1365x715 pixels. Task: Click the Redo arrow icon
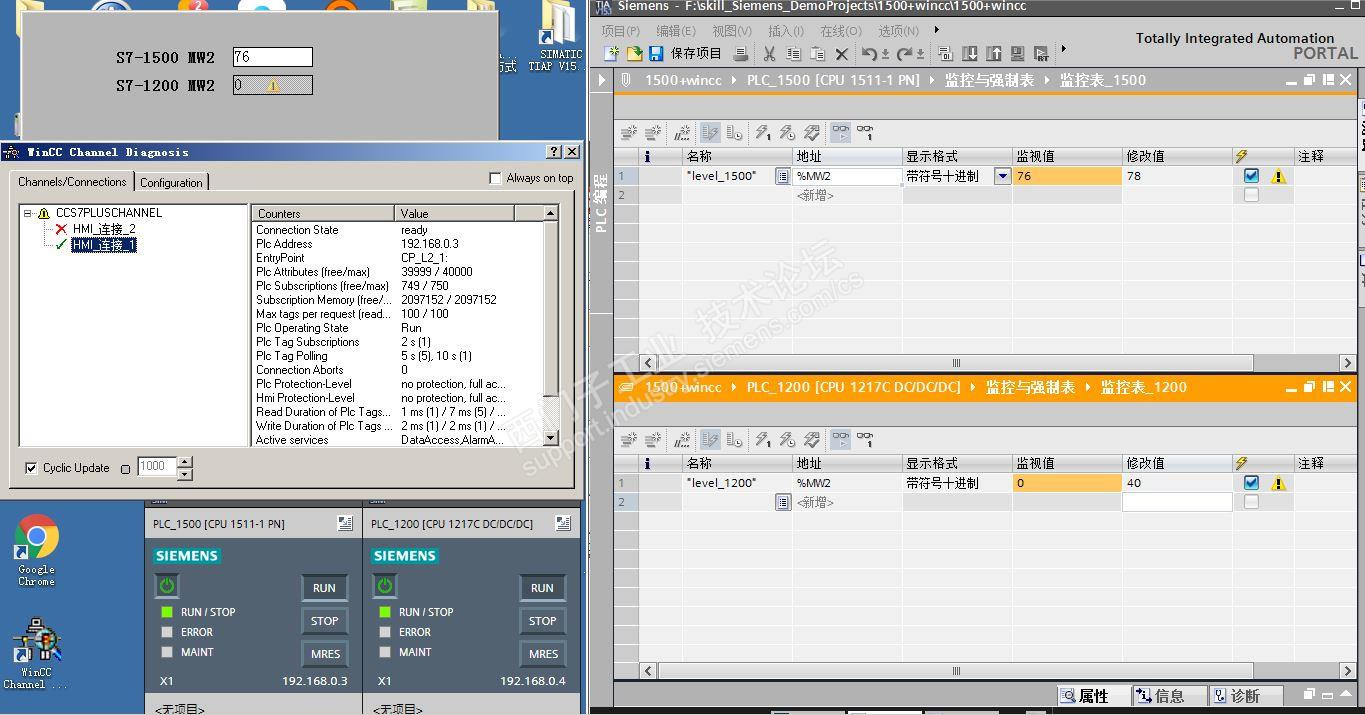[x=904, y=54]
